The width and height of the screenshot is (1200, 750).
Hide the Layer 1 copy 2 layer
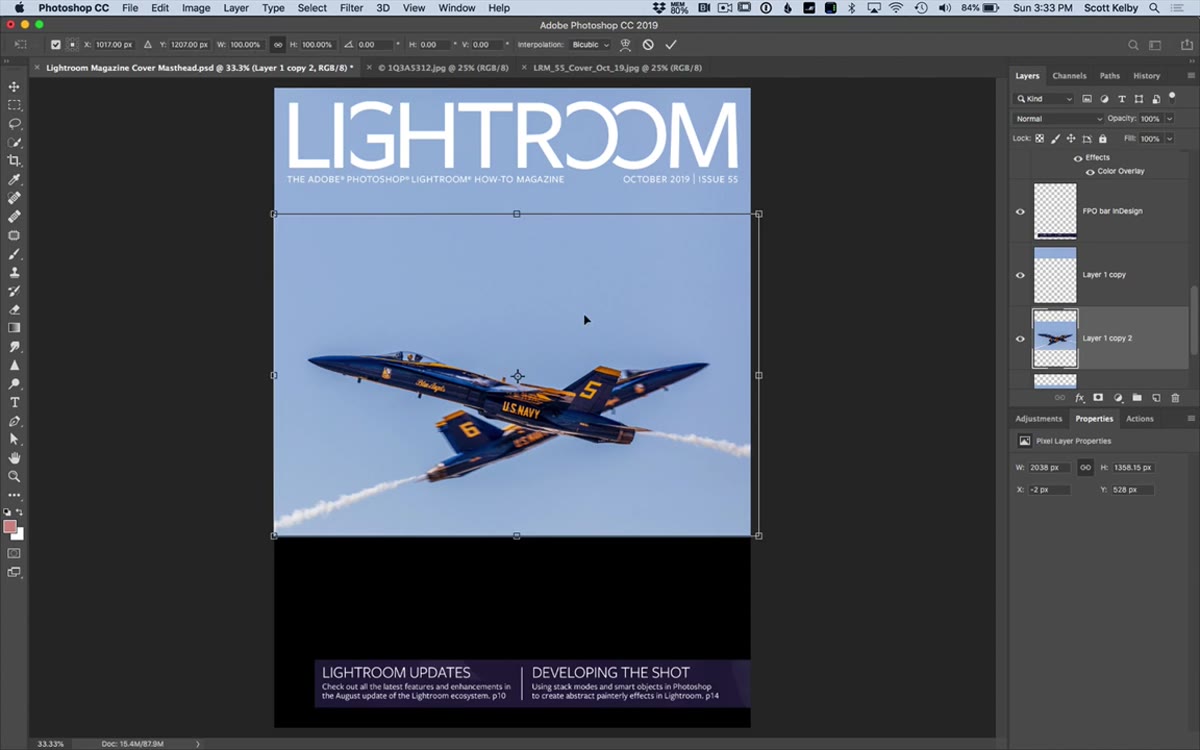[1020, 338]
